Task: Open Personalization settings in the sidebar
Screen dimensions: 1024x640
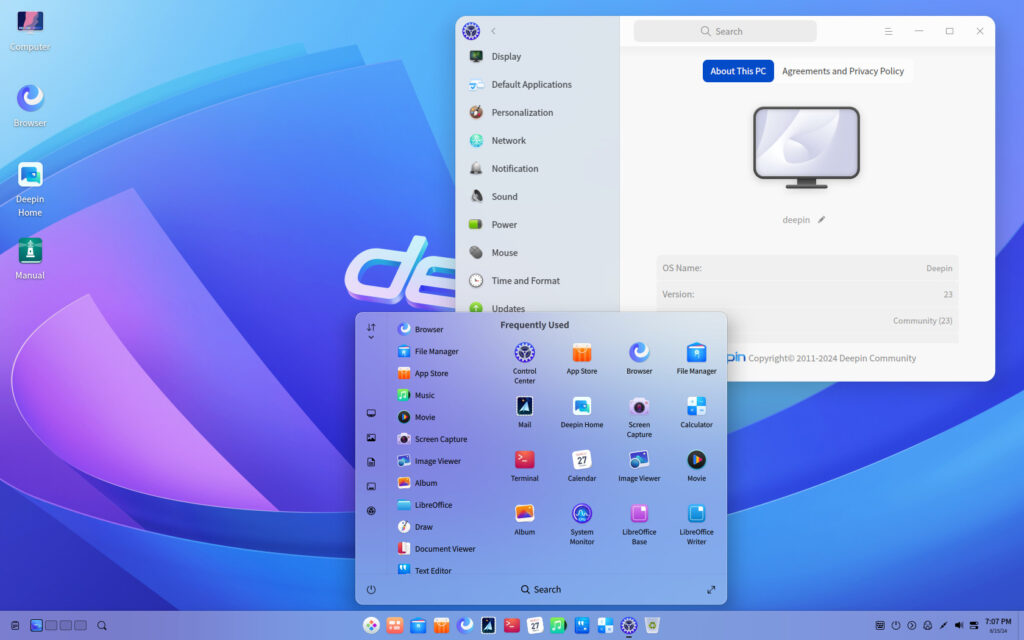Action: click(x=521, y=113)
